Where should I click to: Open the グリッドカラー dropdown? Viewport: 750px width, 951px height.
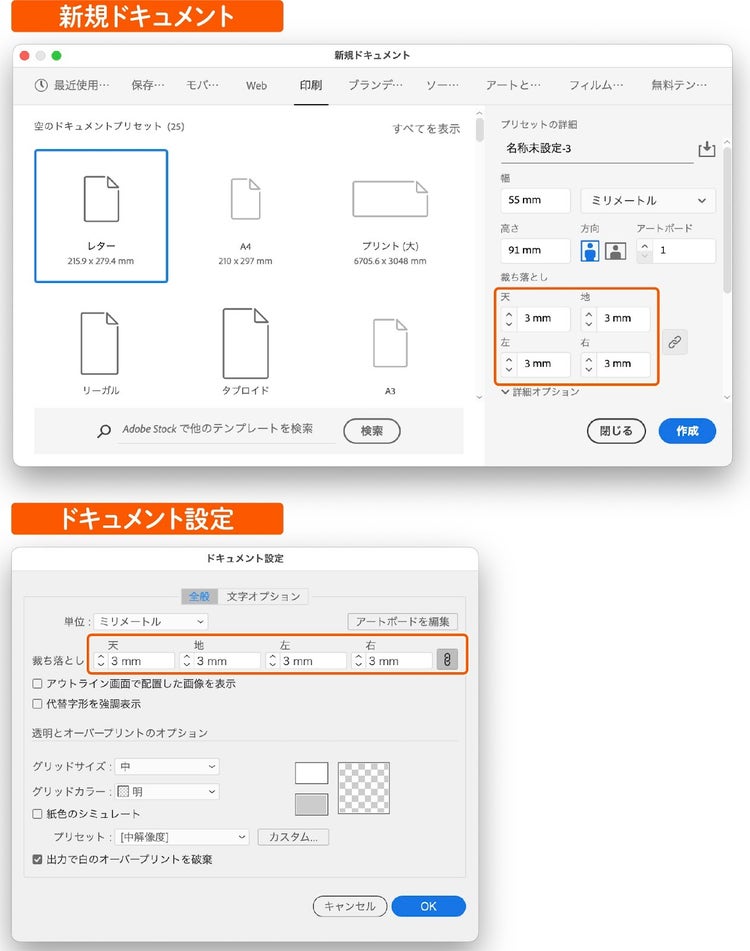tap(168, 791)
